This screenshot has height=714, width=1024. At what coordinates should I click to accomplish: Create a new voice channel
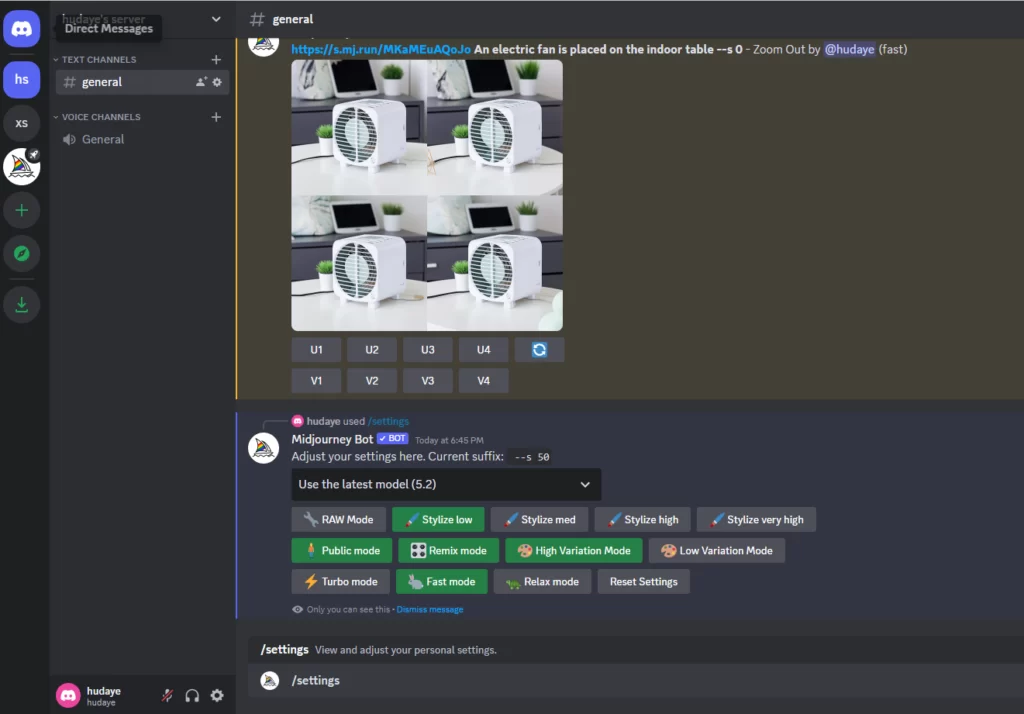click(216, 117)
